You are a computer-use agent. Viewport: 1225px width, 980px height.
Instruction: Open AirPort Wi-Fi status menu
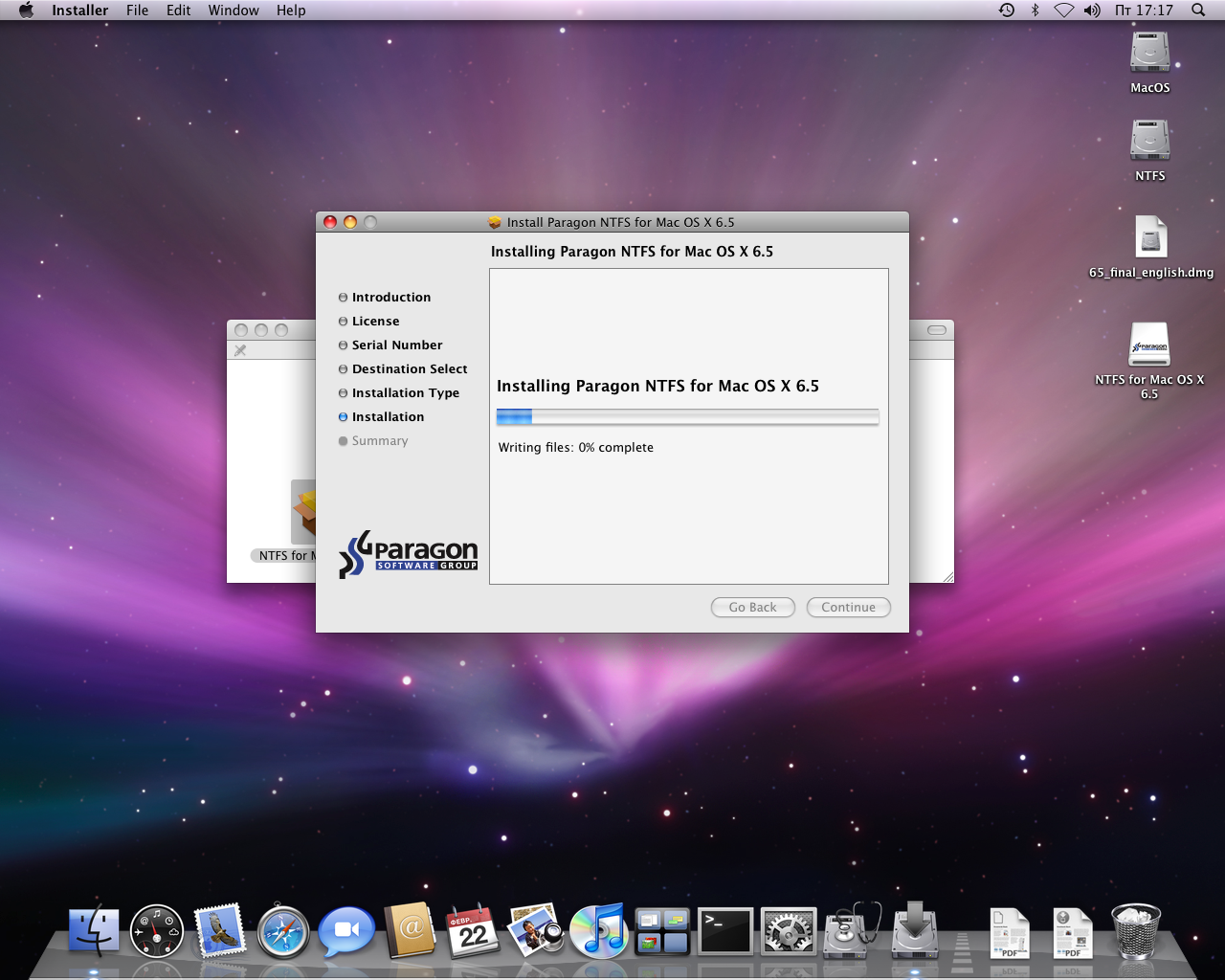1063,11
